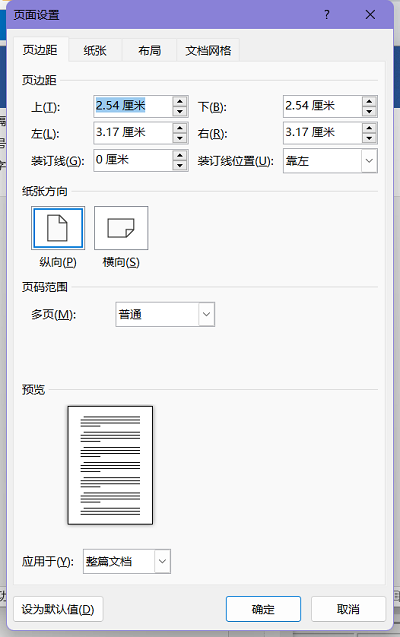Click the 纵向(P) label text

click(58, 262)
